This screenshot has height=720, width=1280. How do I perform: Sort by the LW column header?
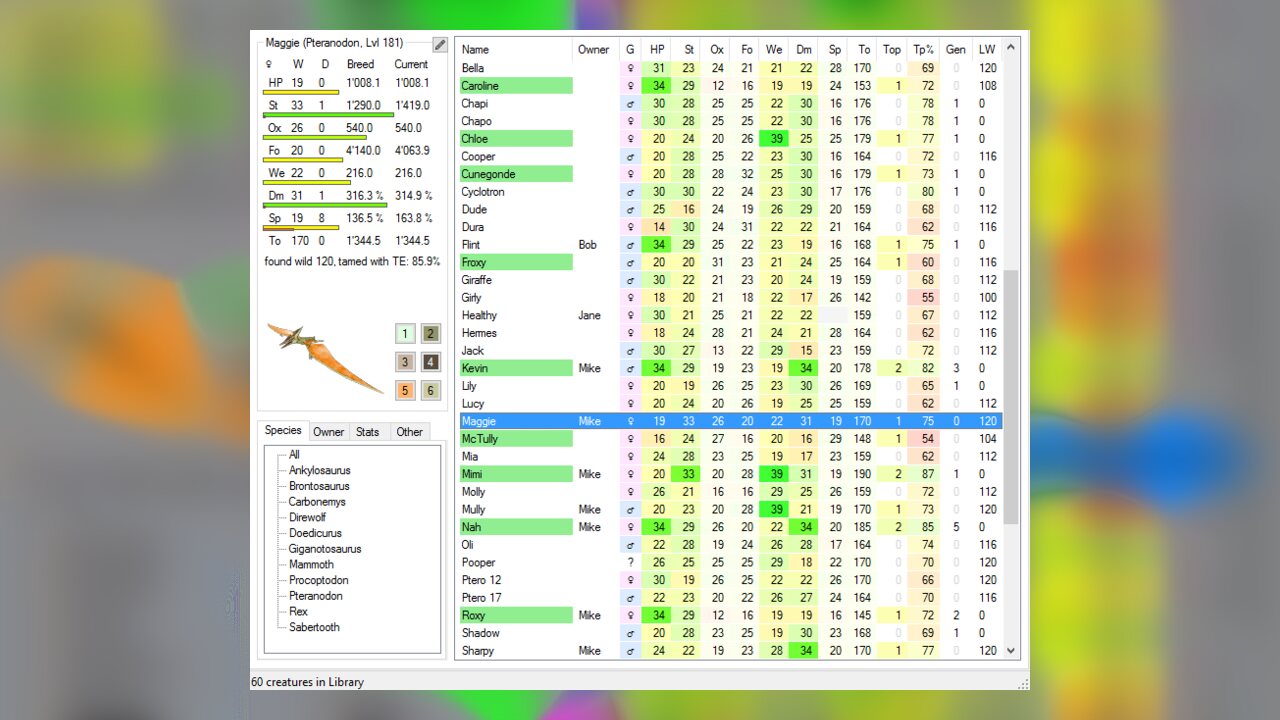[x=987, y=49]
